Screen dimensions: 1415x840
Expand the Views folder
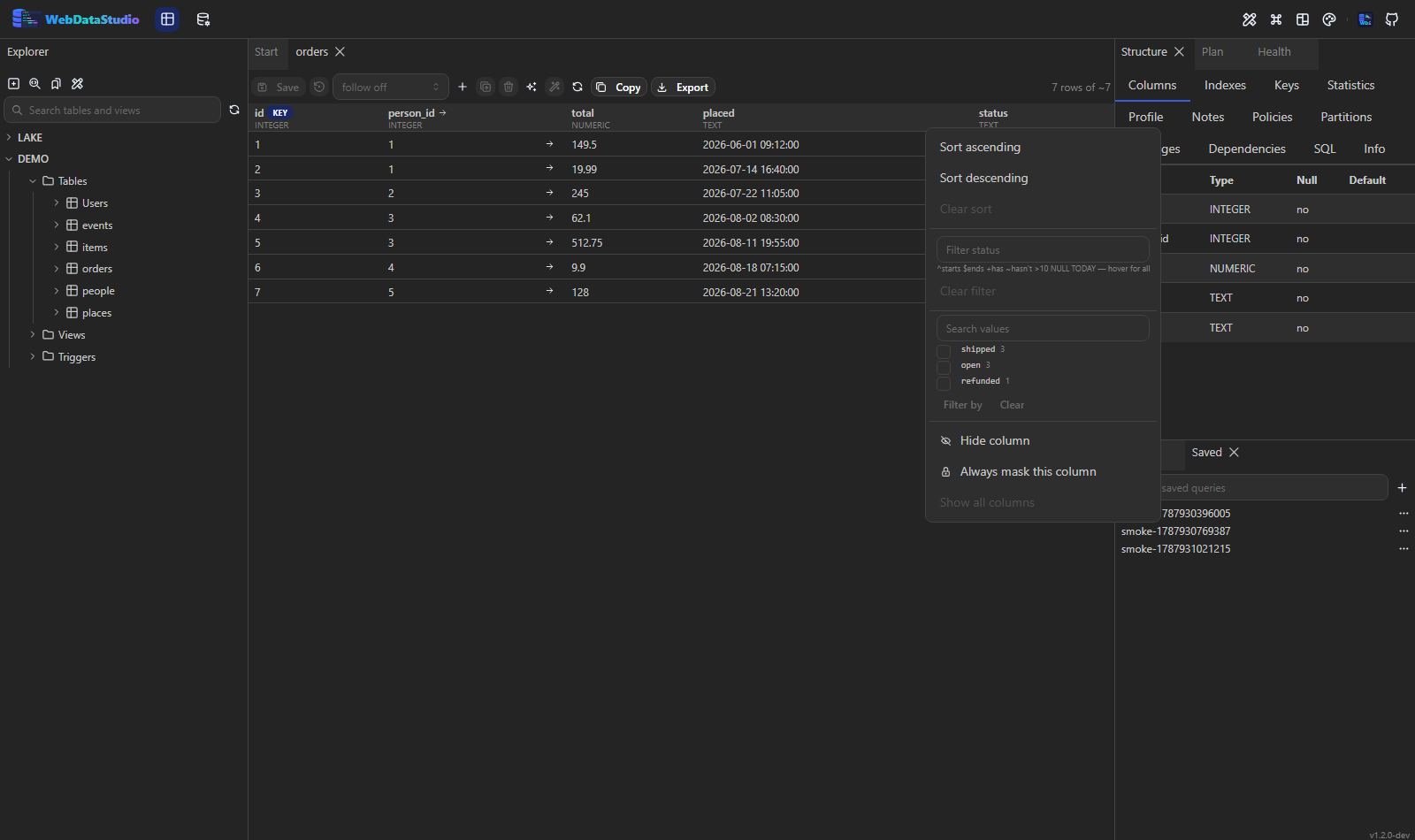(33, 334)
